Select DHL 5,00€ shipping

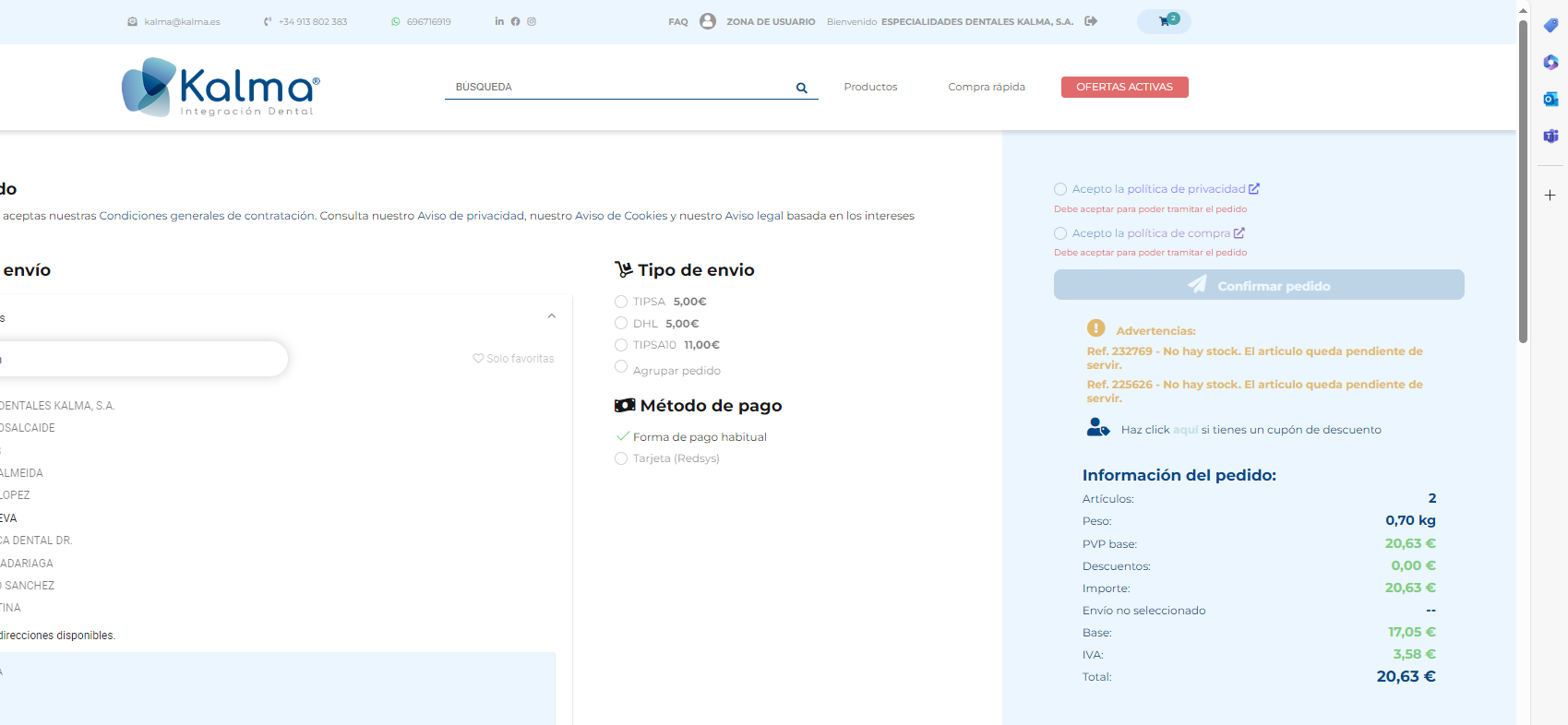pos(621,323)
